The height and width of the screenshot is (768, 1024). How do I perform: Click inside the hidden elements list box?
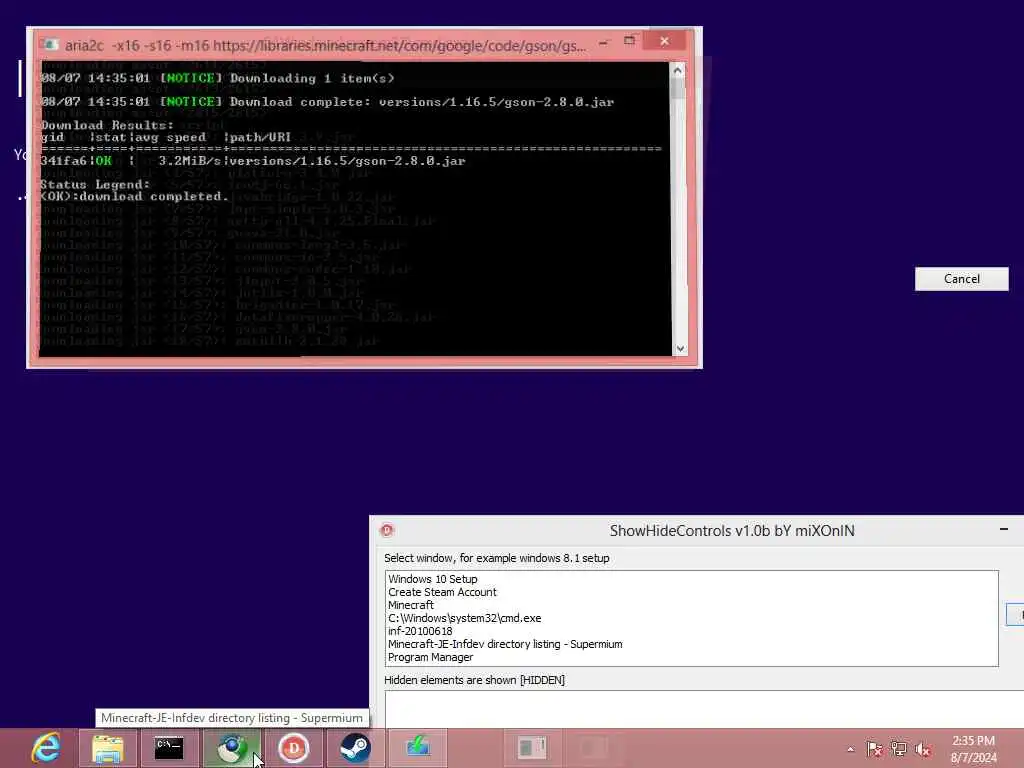point(704,709)
